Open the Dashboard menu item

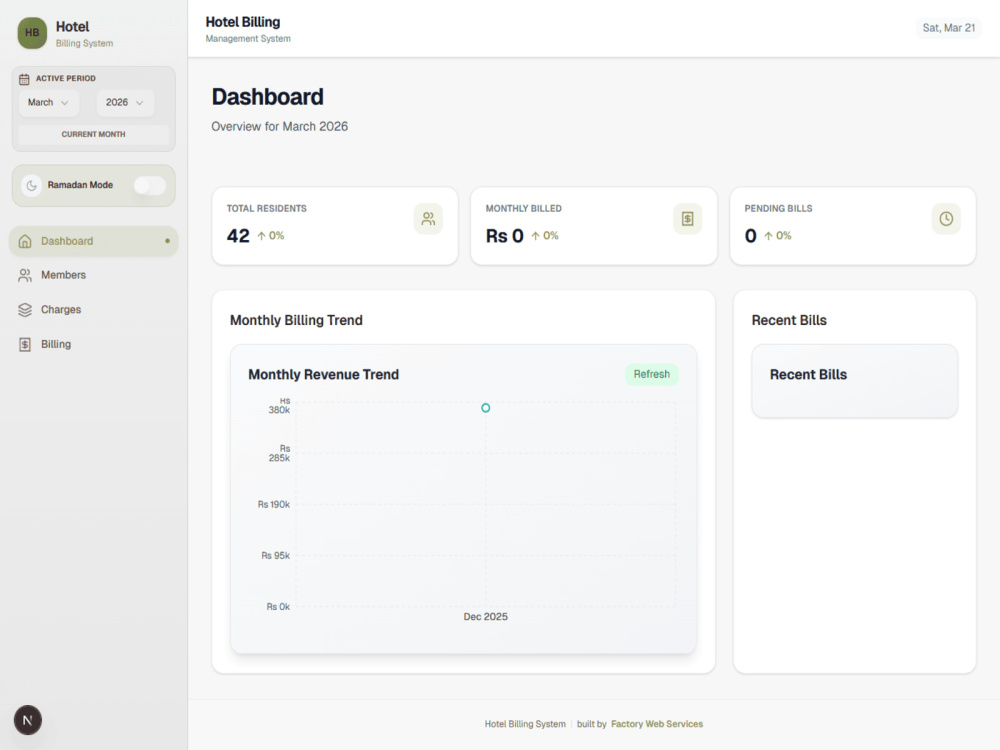[x=94, y=241]
